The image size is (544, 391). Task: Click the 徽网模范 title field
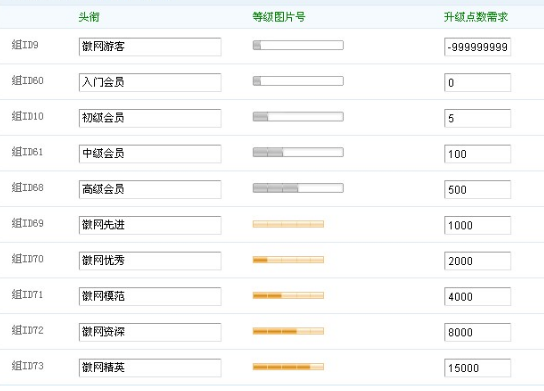(x=150, y=296)
